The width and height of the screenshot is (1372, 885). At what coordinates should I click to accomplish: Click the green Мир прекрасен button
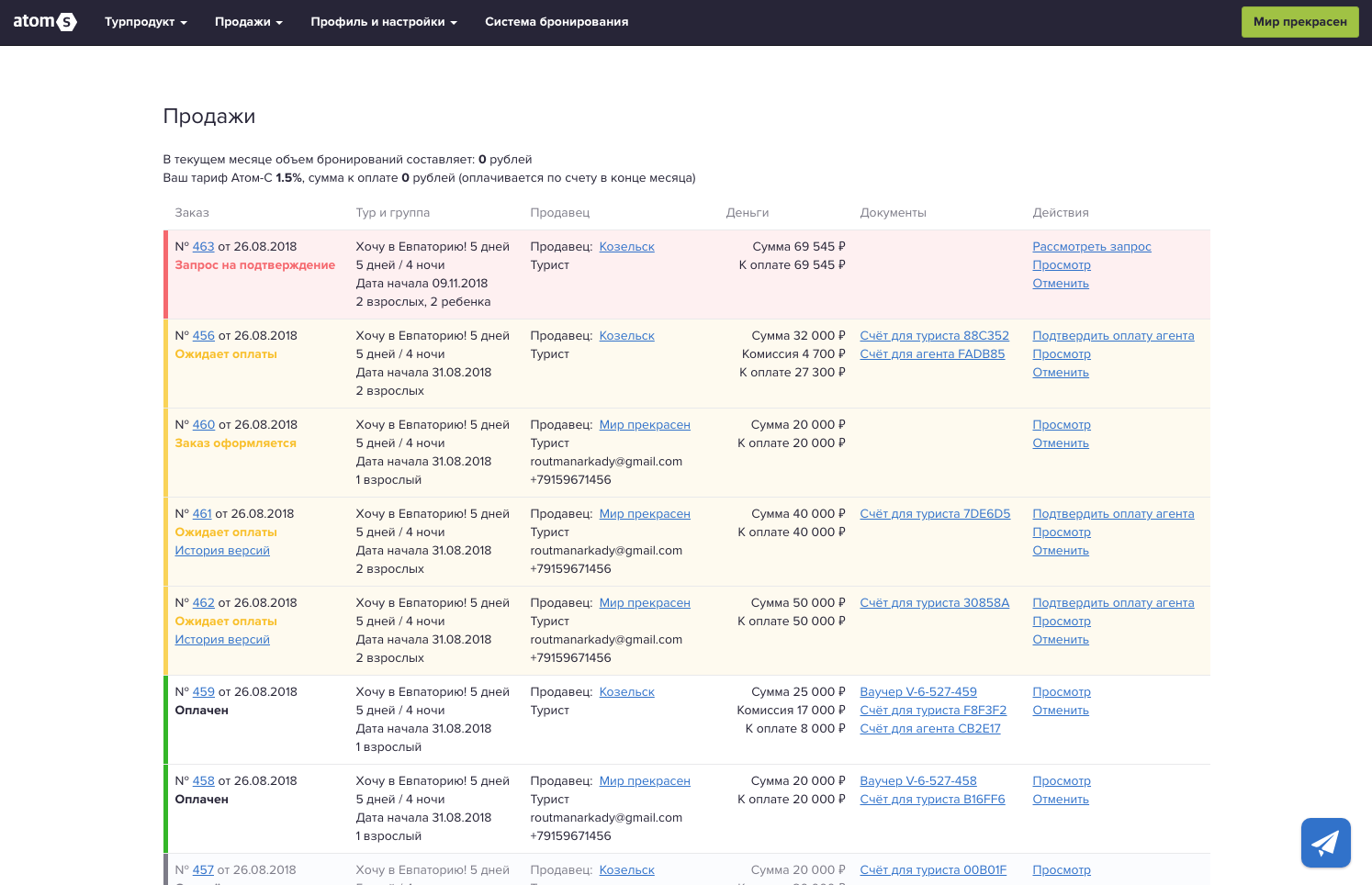pos(1299,22)
